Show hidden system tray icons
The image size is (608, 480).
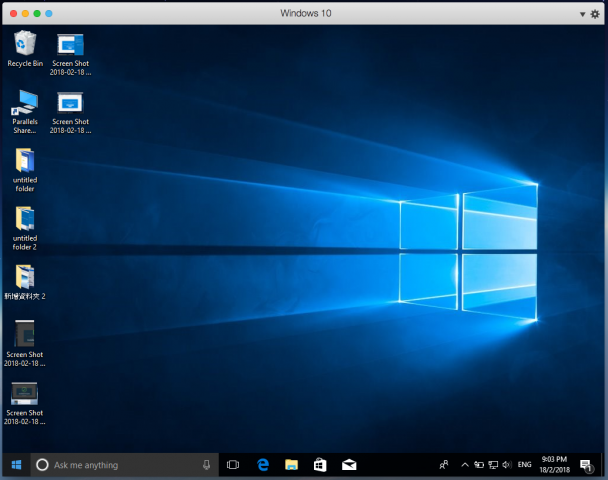tap(465, 464)
